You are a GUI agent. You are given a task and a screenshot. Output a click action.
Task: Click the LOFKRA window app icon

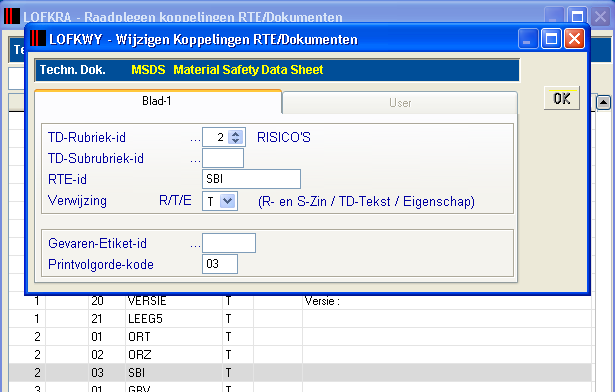12,16
